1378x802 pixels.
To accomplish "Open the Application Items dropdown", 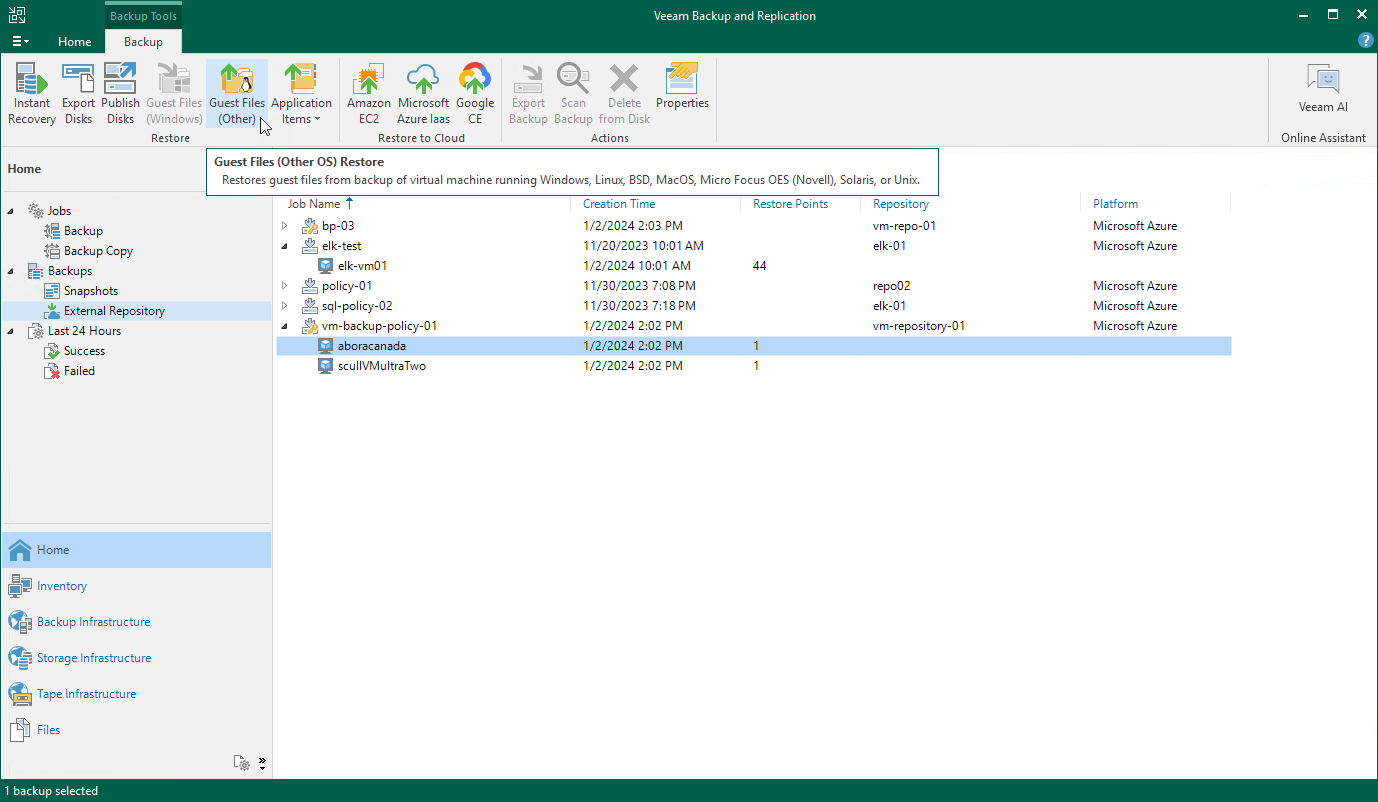I will (301, 94).
